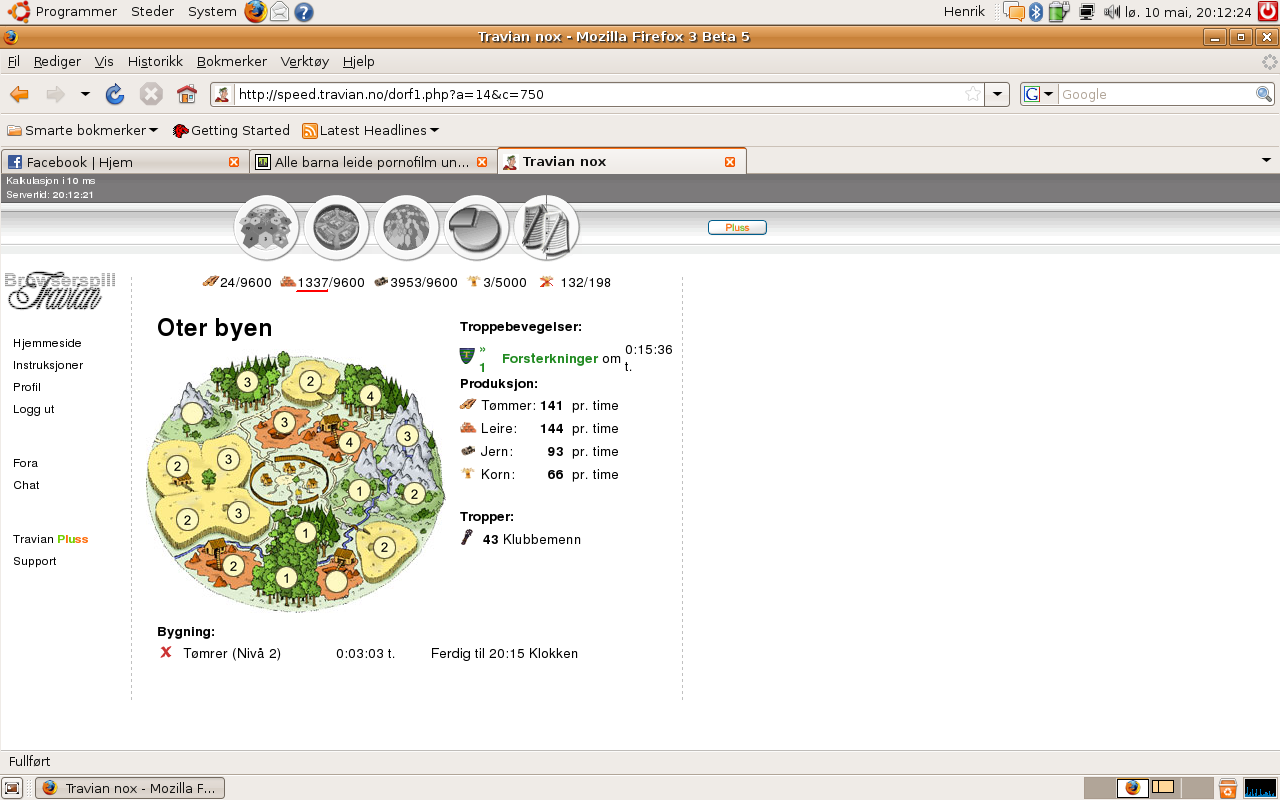The height and width of the screenshot is (800, 1280).
Task: Click the 43 Klubbemenn troop entry
Action: point(531,539)
